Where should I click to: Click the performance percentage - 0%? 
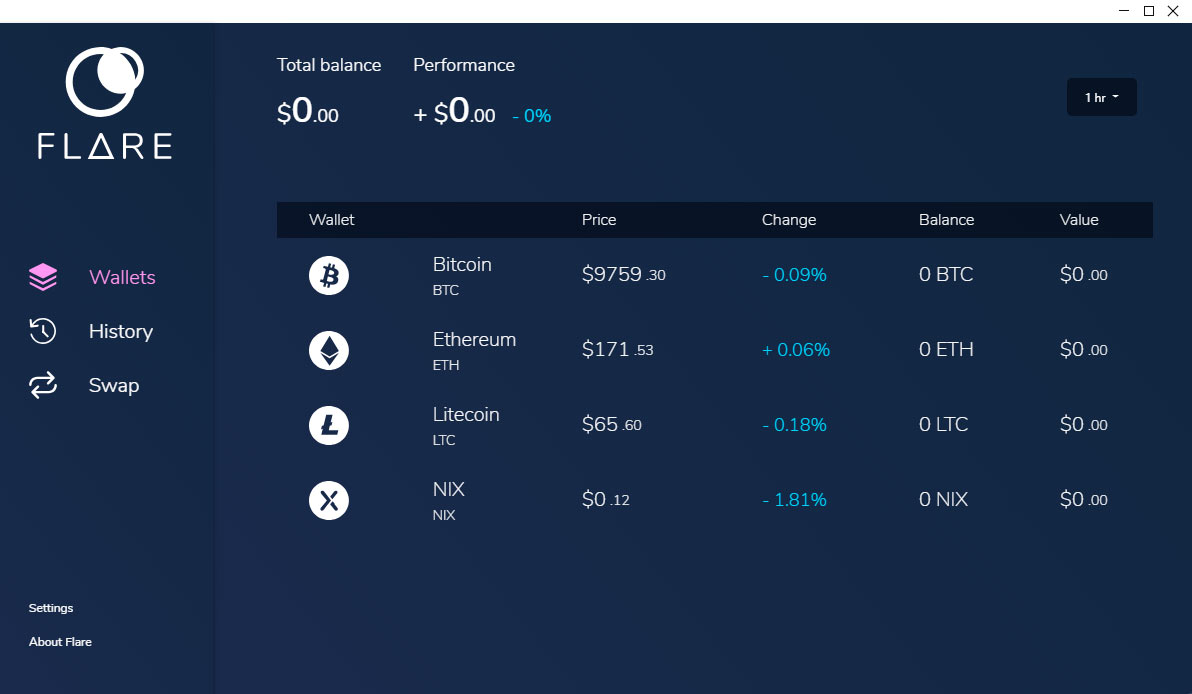tap(531, 116)
